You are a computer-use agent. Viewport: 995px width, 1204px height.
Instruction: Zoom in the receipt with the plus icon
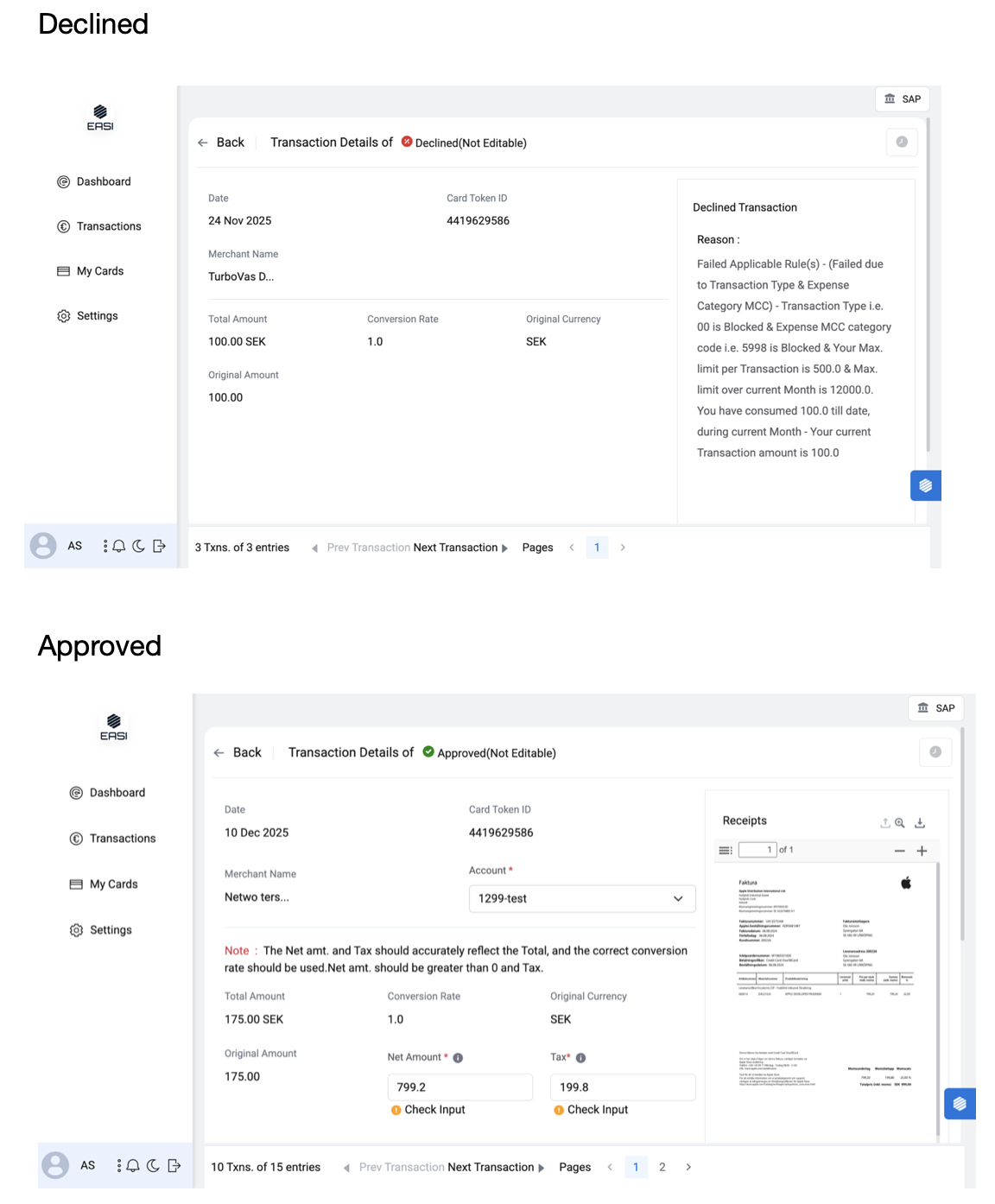(x=922, y=851)
